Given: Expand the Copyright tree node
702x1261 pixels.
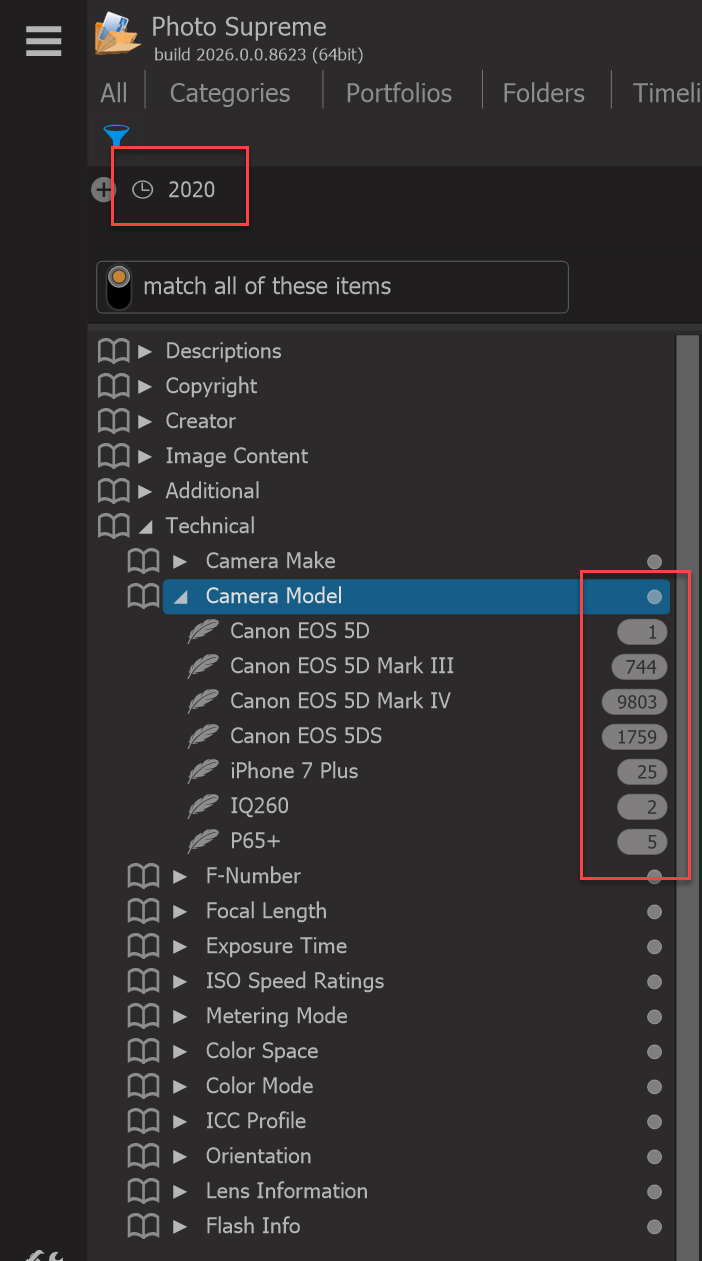Looking at the screenshot, I should click(x=145, y=386).
